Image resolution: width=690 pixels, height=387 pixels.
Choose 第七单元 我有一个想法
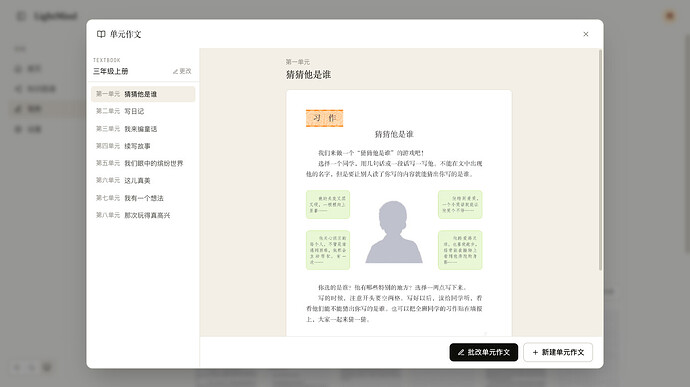(x=143, y=198)
